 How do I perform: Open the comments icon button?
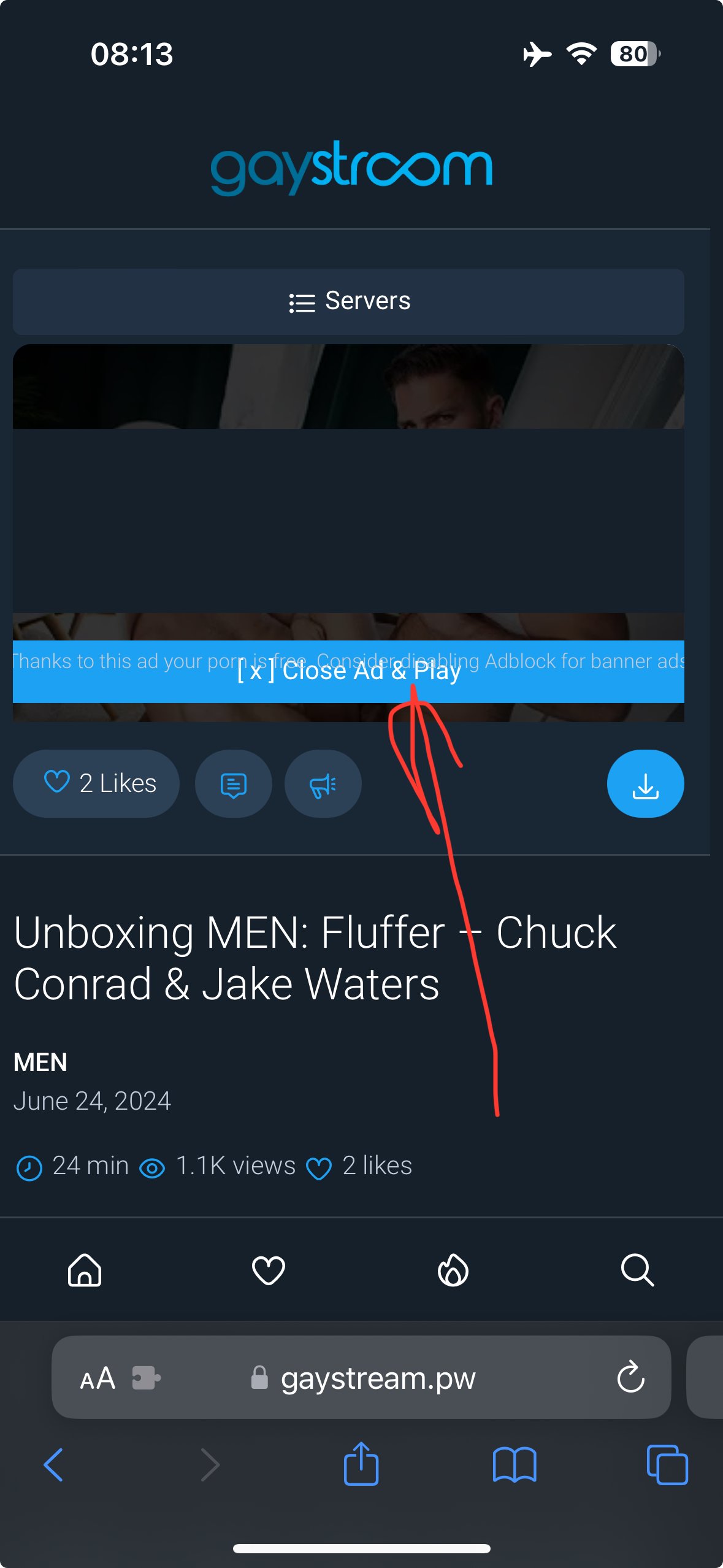point(233,784)
